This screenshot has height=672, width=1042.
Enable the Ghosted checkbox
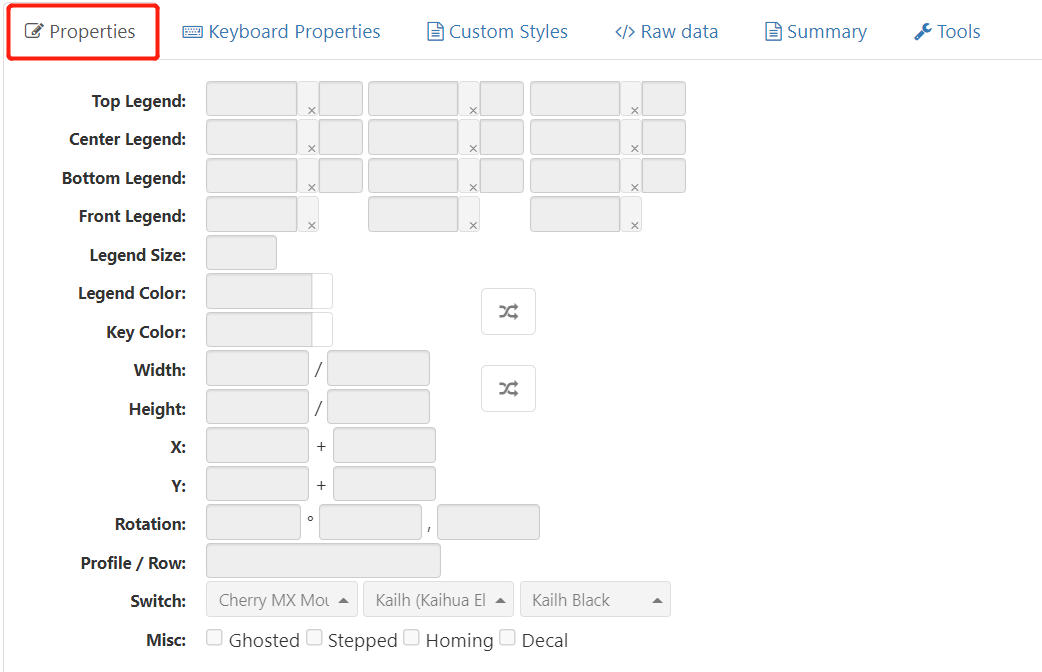(x=214, y=638)
